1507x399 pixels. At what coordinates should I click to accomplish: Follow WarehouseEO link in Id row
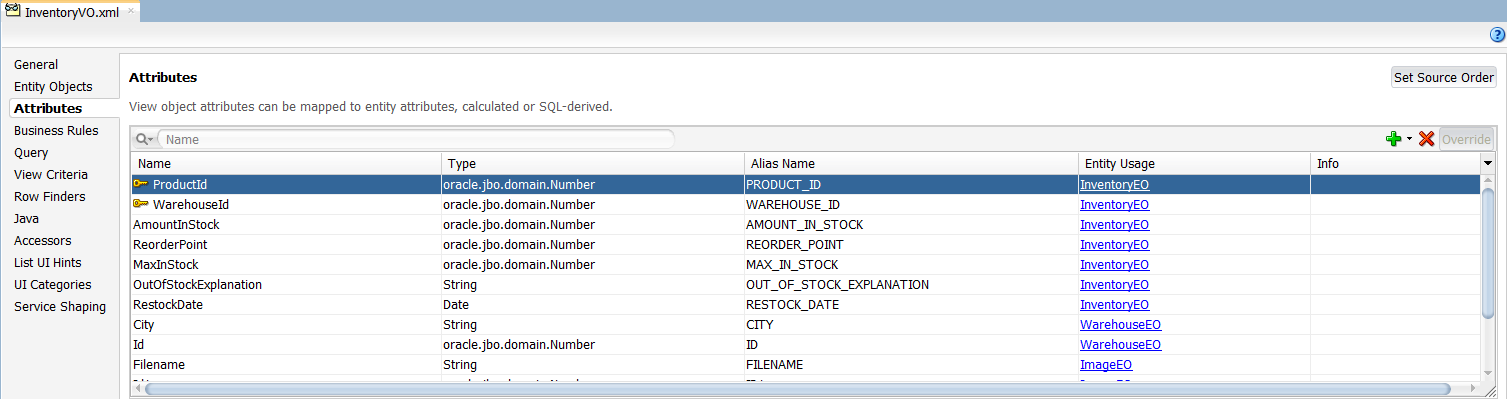coord(1120,344)
